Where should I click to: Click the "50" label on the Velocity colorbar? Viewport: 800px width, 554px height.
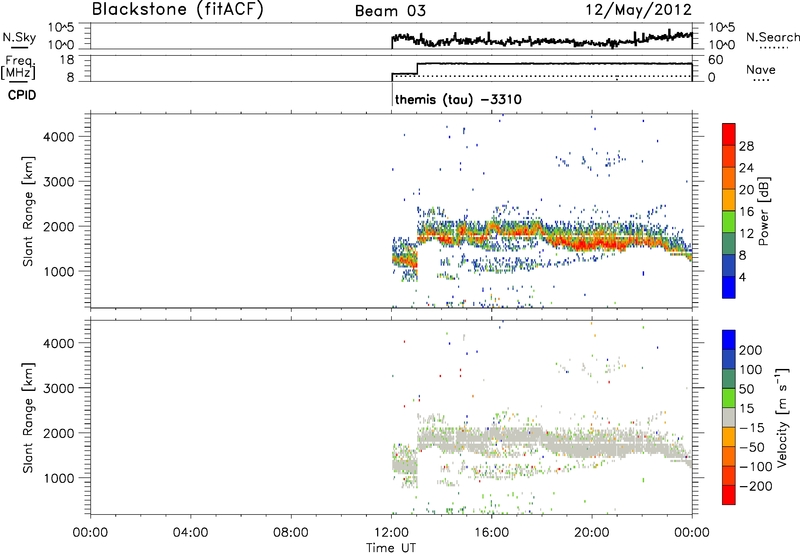pyautogui.click(x=746, y=389)
